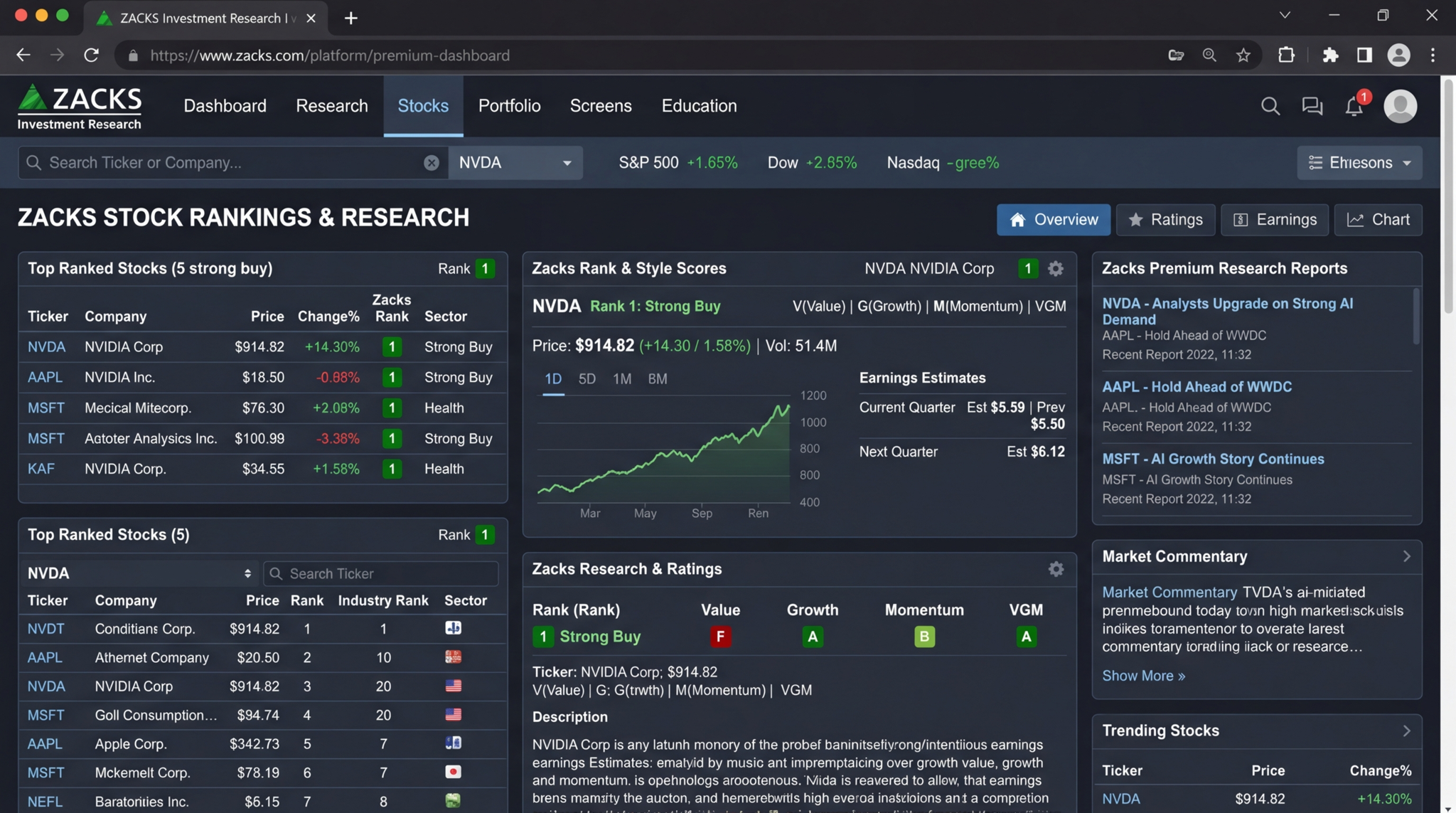Open notifications bell with red badge

click(x=1354, y=106)
